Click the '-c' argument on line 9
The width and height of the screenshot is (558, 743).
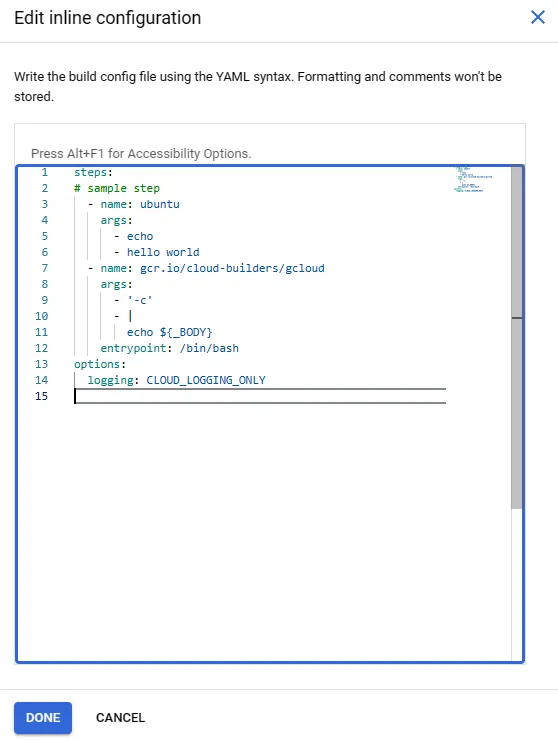click(x=140, y=300)
